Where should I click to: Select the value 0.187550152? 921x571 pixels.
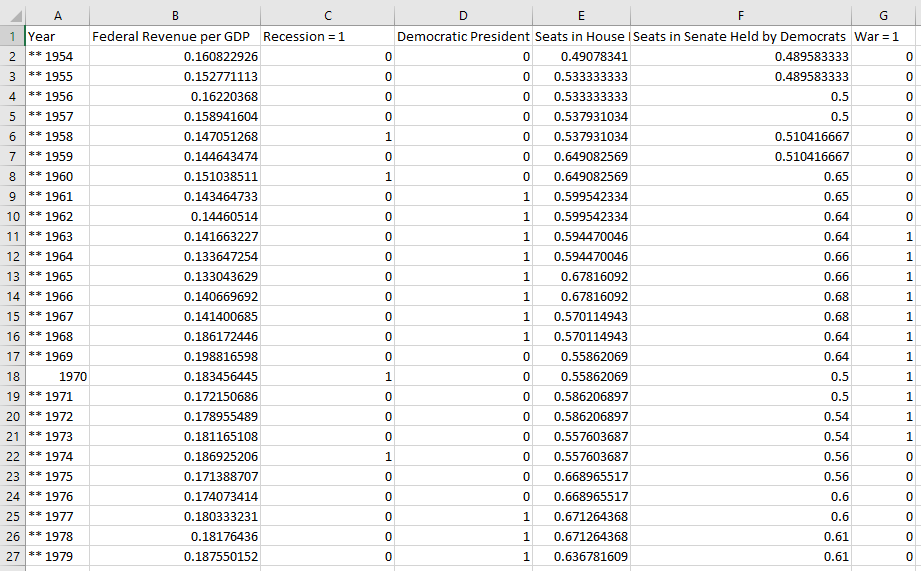[175, 556]
